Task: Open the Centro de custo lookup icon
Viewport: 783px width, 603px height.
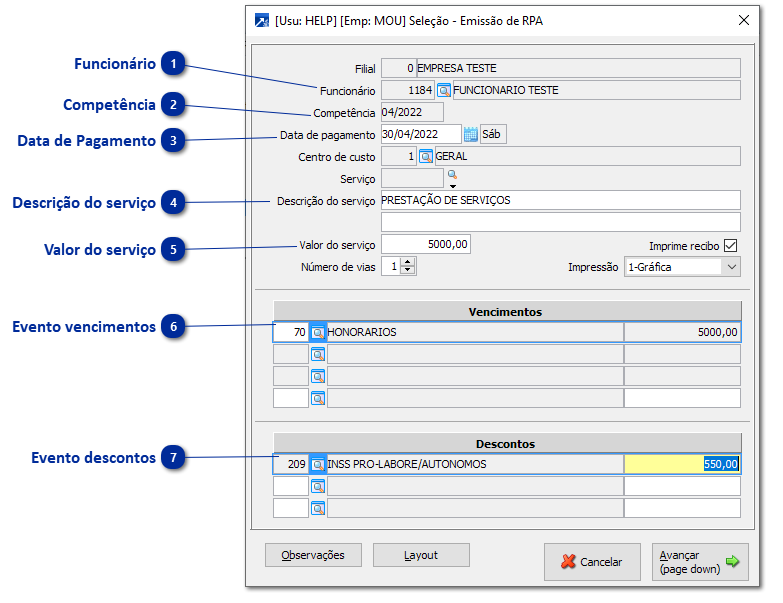Action: click(425, 156)
